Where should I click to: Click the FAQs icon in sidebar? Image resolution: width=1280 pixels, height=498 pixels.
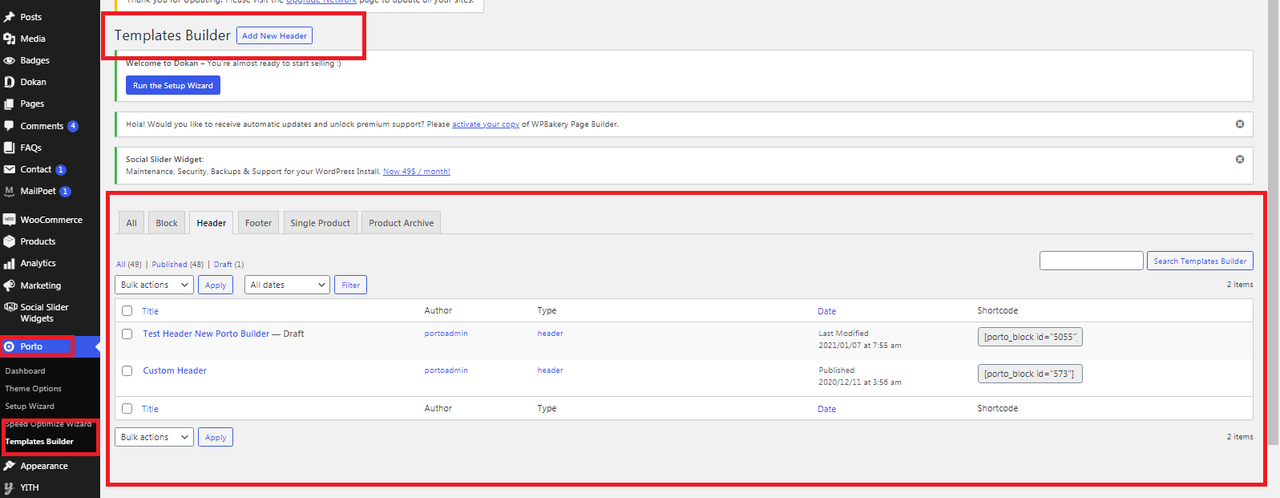pyautogui.click(x=9, y=148)
